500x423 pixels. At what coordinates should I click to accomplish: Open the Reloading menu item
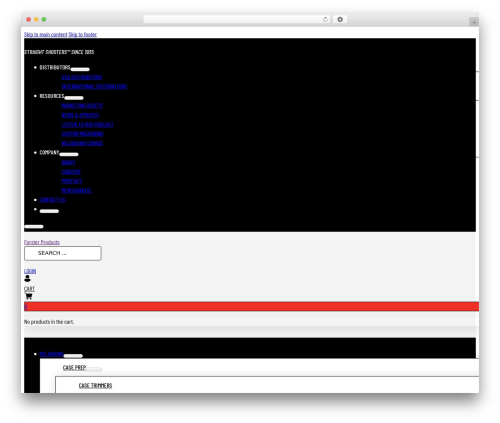[x=51, y=354]
